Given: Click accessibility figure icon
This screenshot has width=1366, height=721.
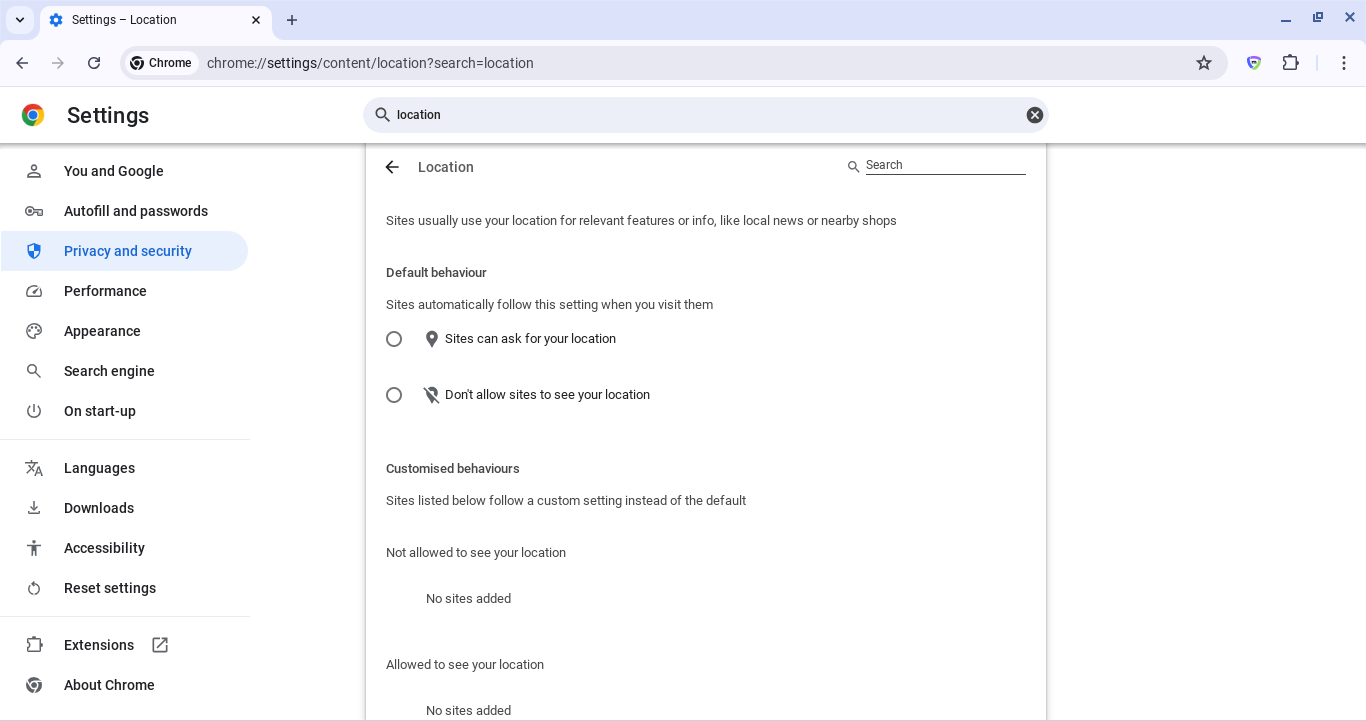Looking at the screenshot, I should coord(34,548).
